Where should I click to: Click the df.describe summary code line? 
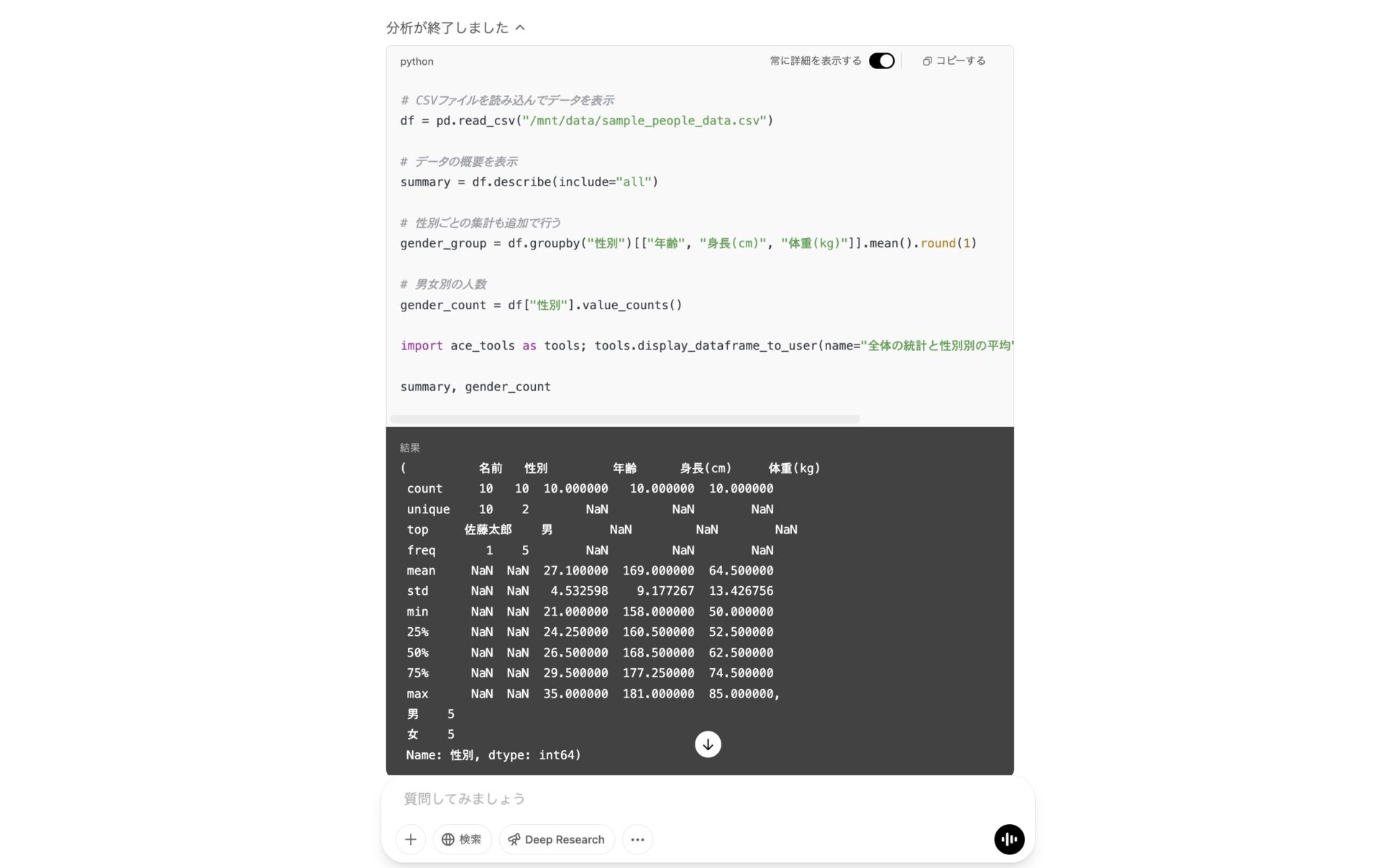click(529, 182)
